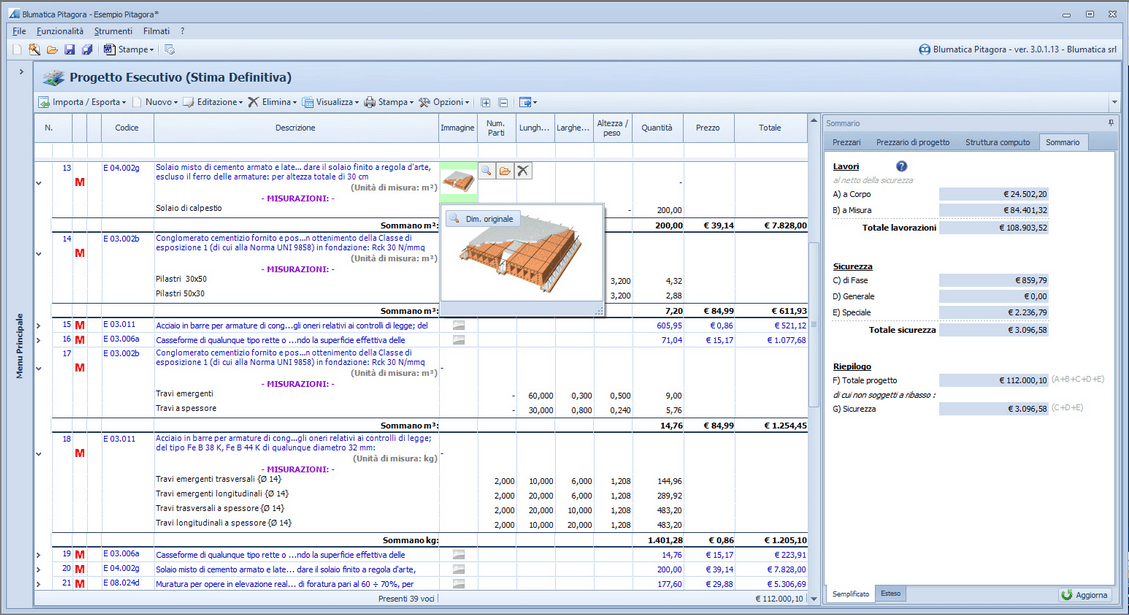Open the Opzioni dropdown
This screenshot has width=1129, height=615.
click(444, 102)
